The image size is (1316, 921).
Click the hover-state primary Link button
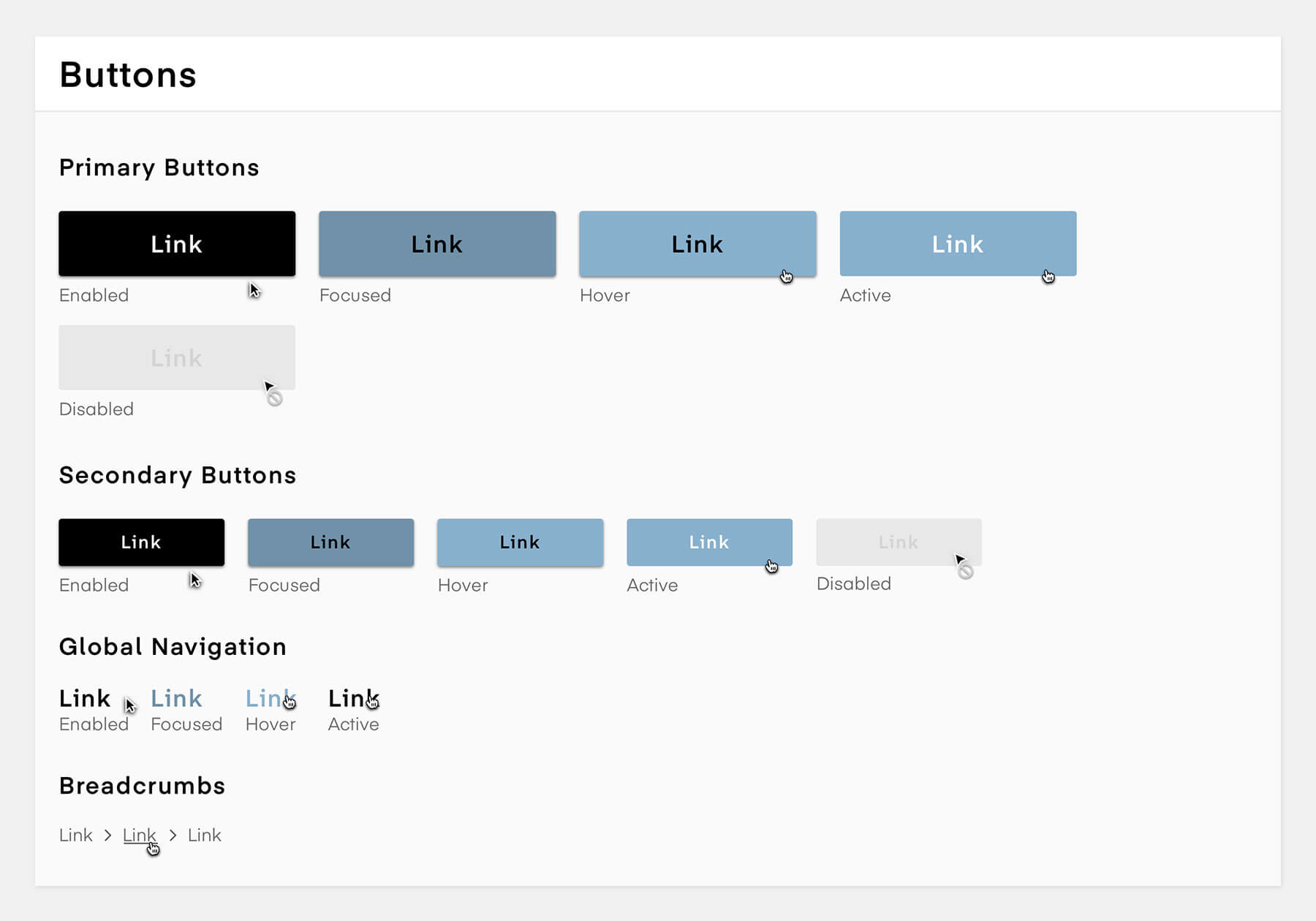tap(697, 243)
